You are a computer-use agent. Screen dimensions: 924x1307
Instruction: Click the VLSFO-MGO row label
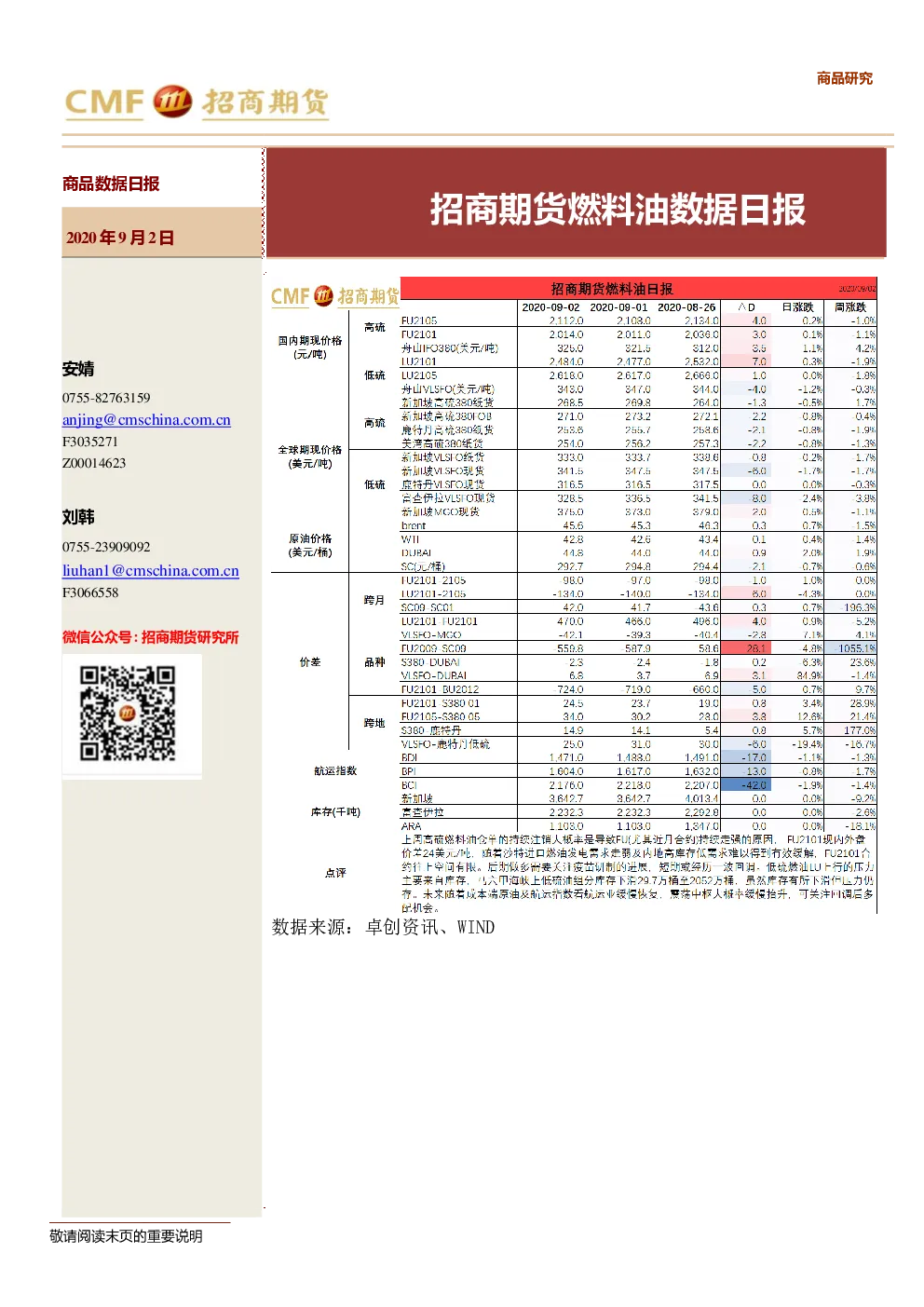pyautogui.click(x=431, y=635)
